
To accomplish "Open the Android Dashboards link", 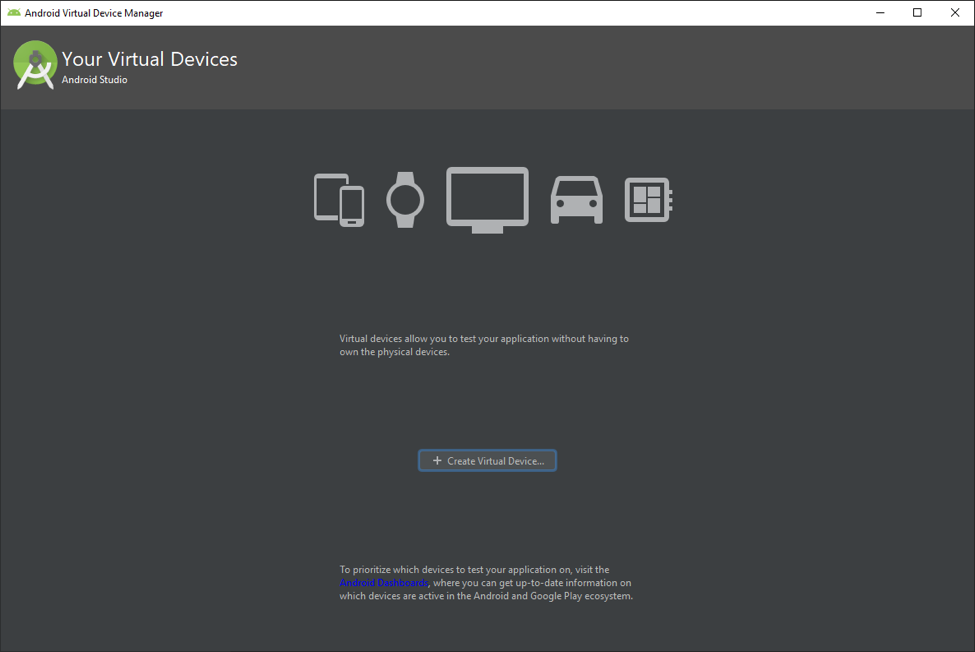I will [x=384, y=582].
